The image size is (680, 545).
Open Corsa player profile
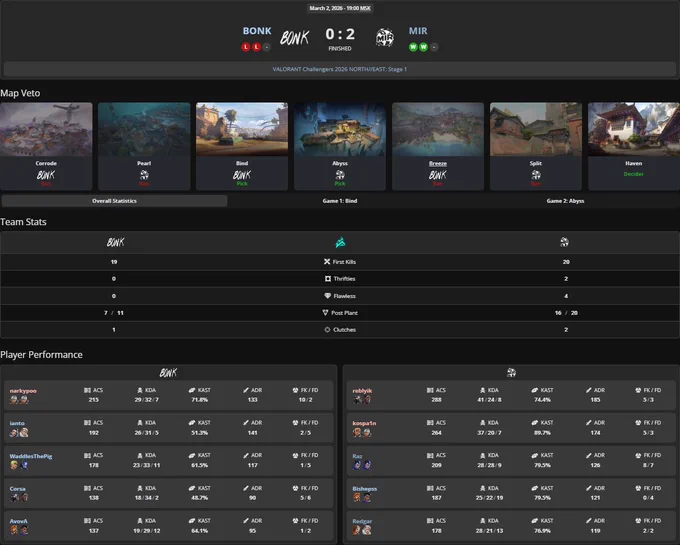point(17,489)
